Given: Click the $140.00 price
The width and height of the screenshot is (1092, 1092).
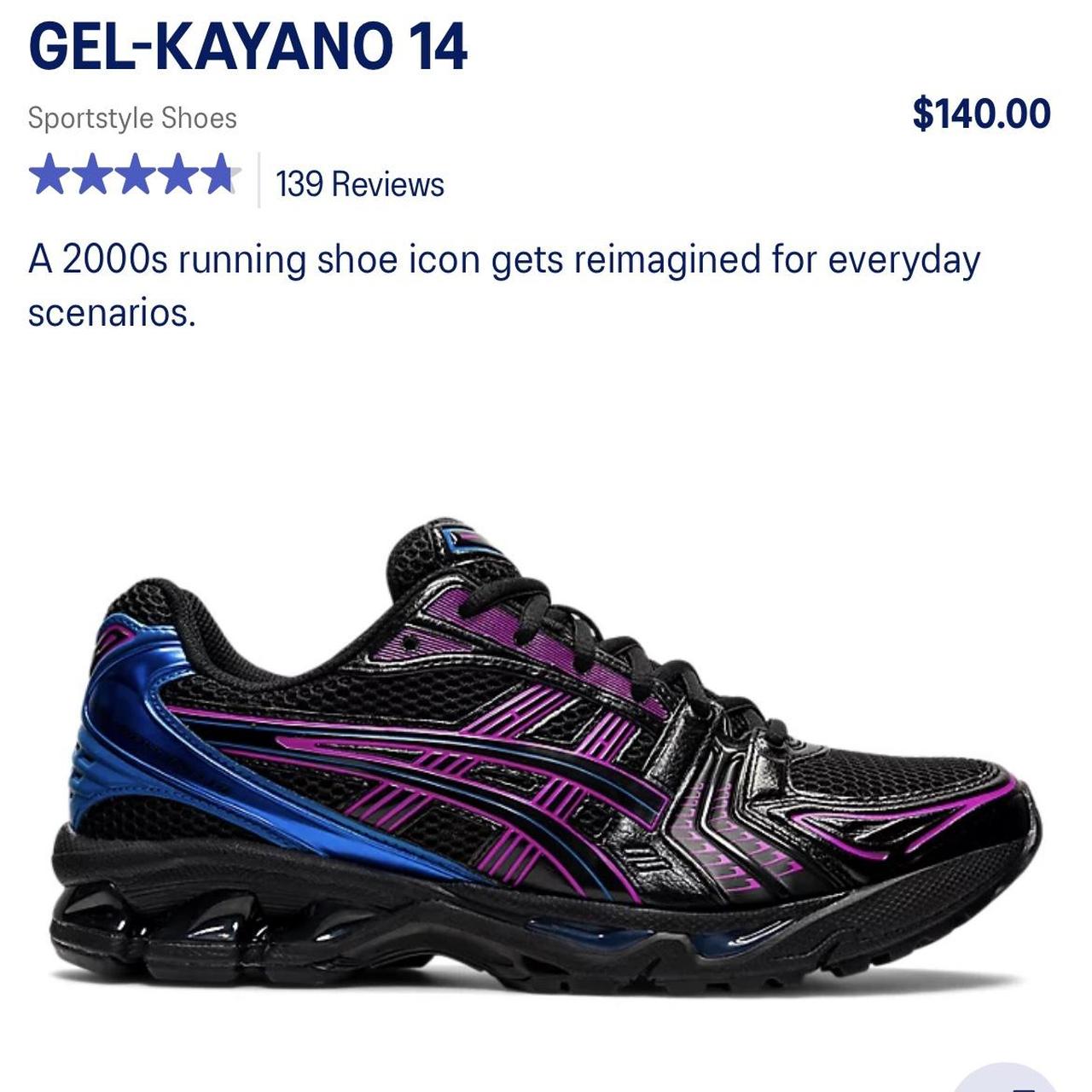Looking at the screenshot, I should tap(981, 113).
